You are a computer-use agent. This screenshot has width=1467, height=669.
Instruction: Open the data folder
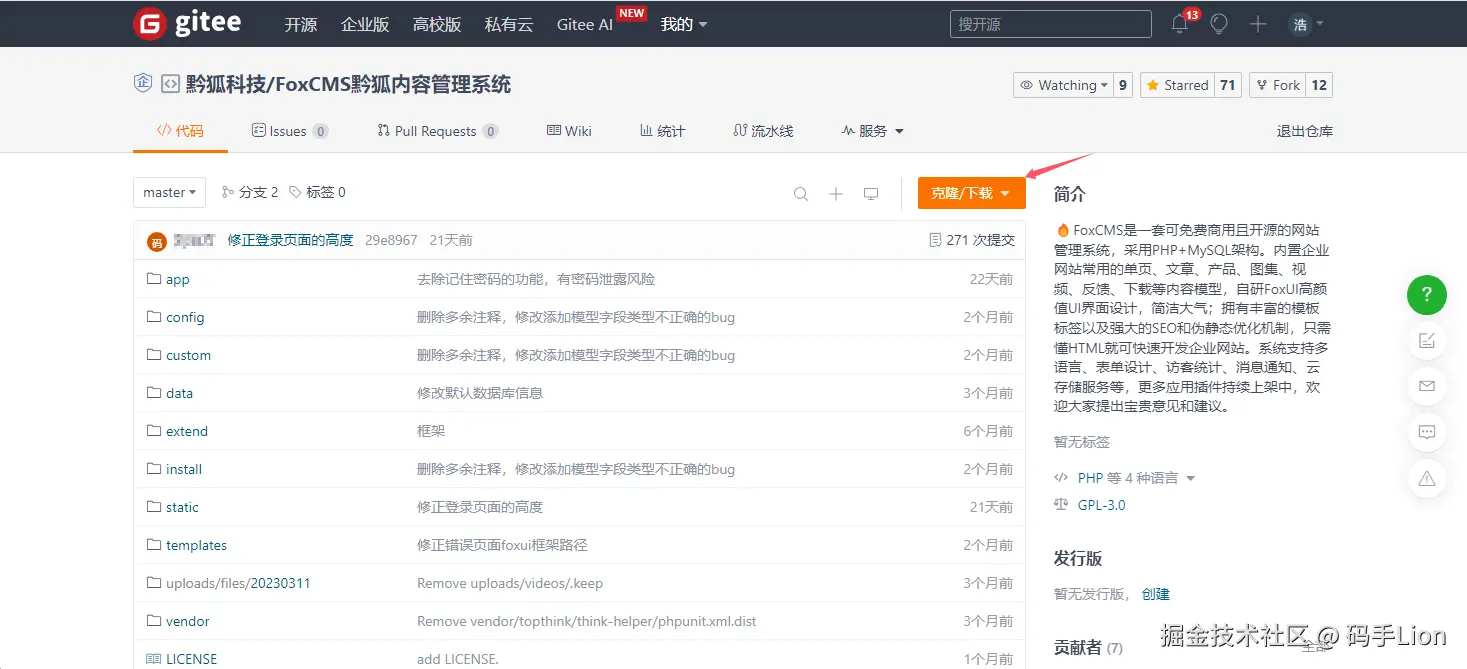pos(179,393)
